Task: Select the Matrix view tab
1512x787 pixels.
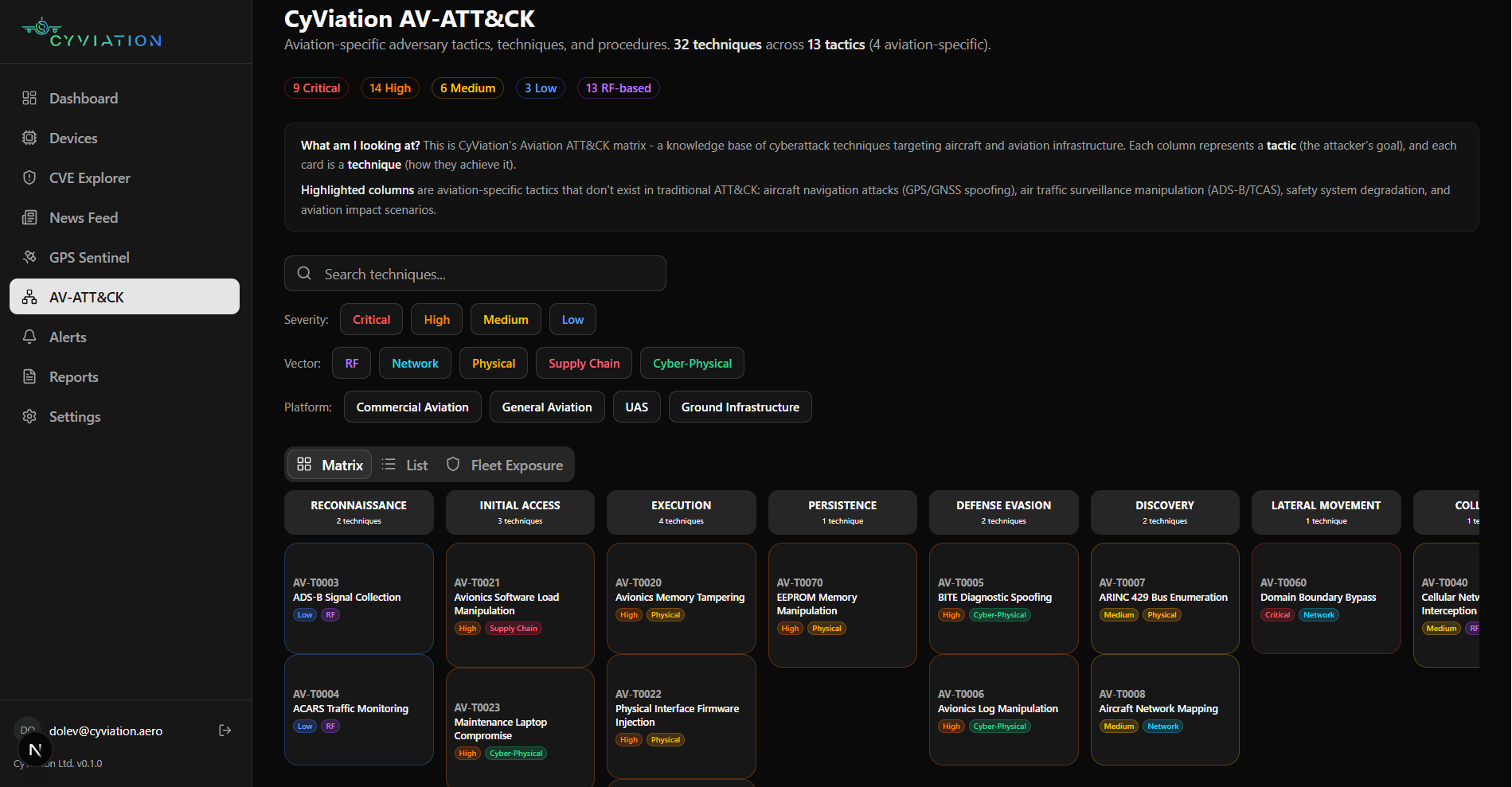Action: 330,465
